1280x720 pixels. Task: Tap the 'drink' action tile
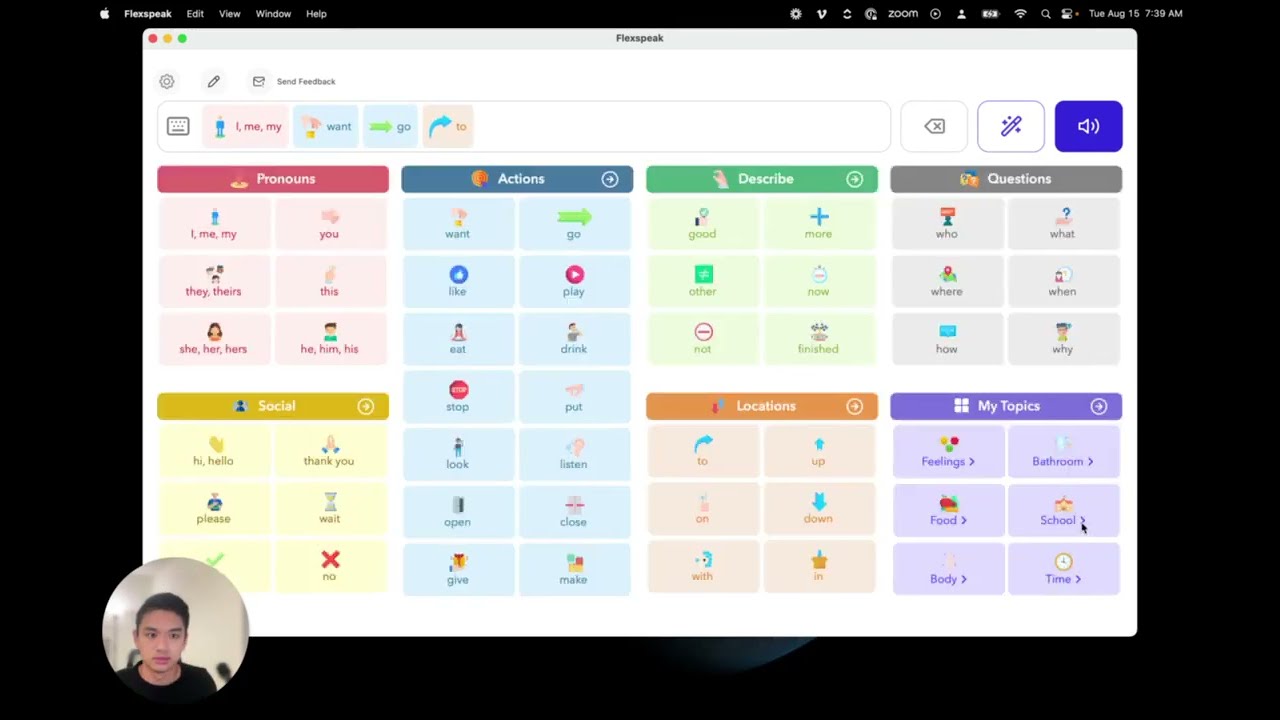tap(573, 339)
